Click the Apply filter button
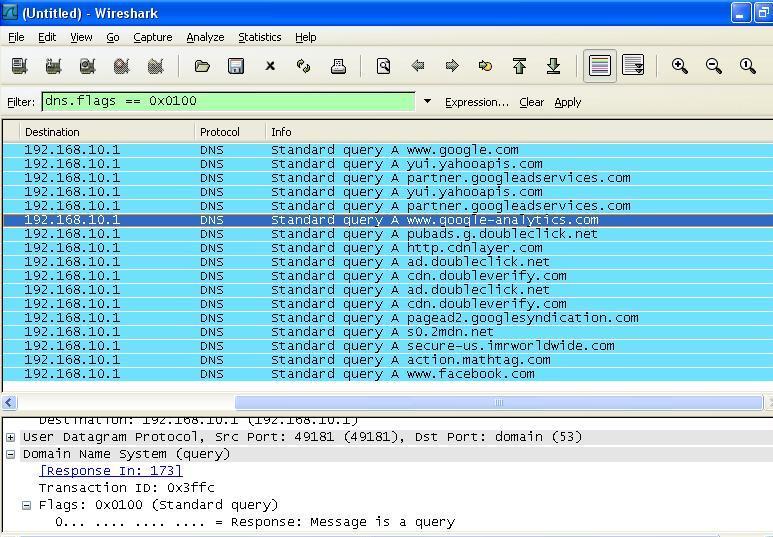The height and width of the screenshot is (537, 773). tap(567, 102)
